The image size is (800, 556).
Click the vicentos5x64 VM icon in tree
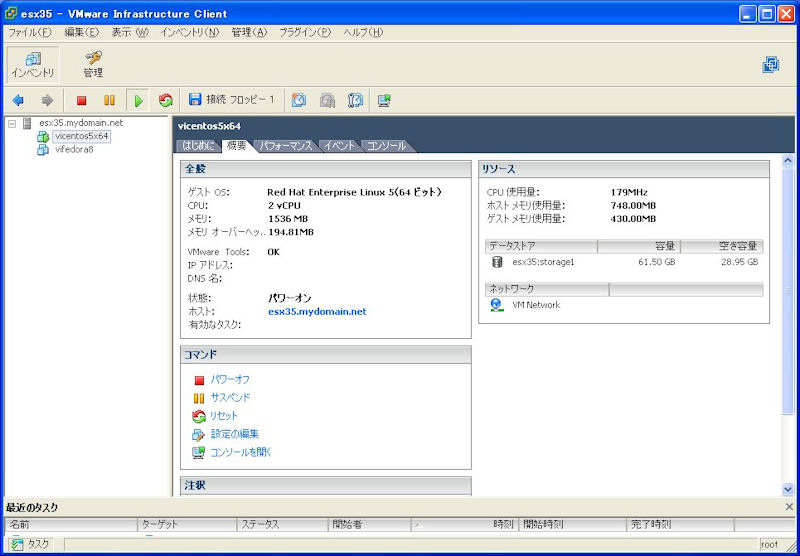(x=43, y=137)
